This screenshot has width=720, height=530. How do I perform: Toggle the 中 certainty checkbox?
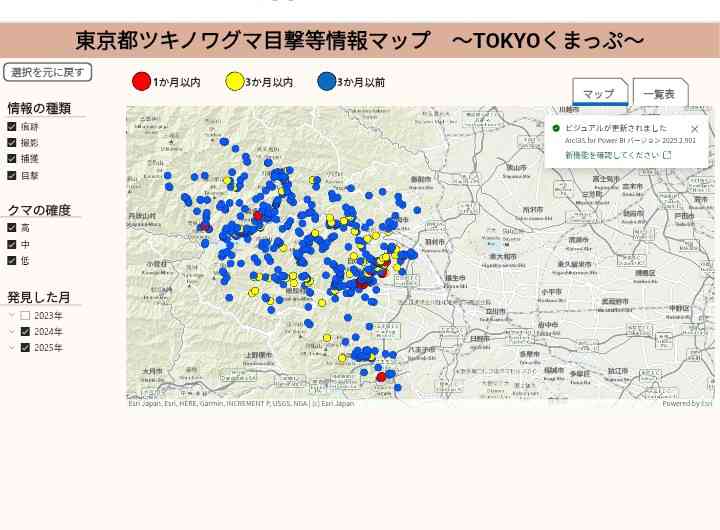12,244
